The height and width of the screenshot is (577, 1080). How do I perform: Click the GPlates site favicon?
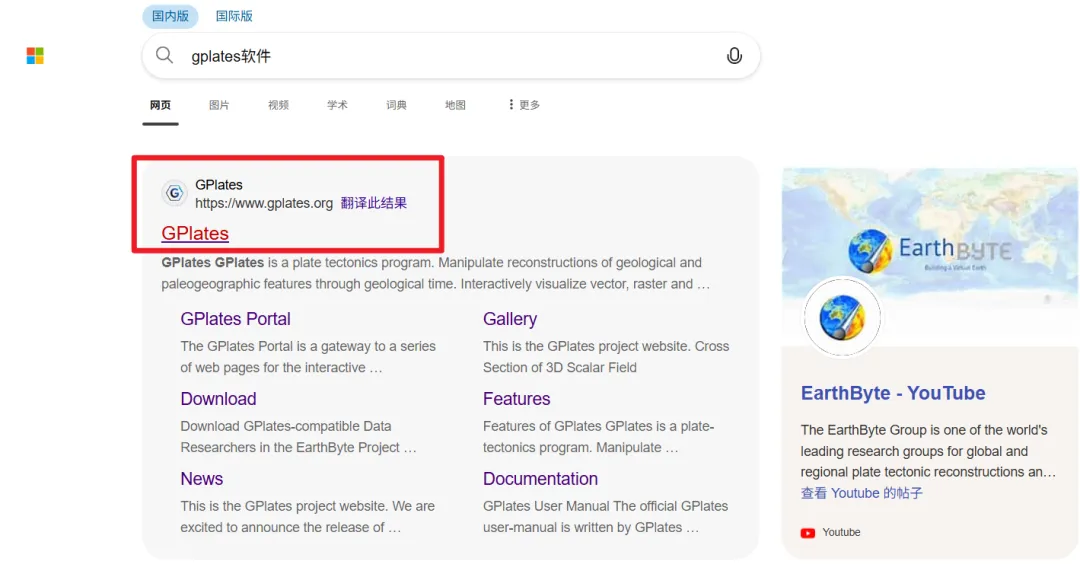[174, 193]
